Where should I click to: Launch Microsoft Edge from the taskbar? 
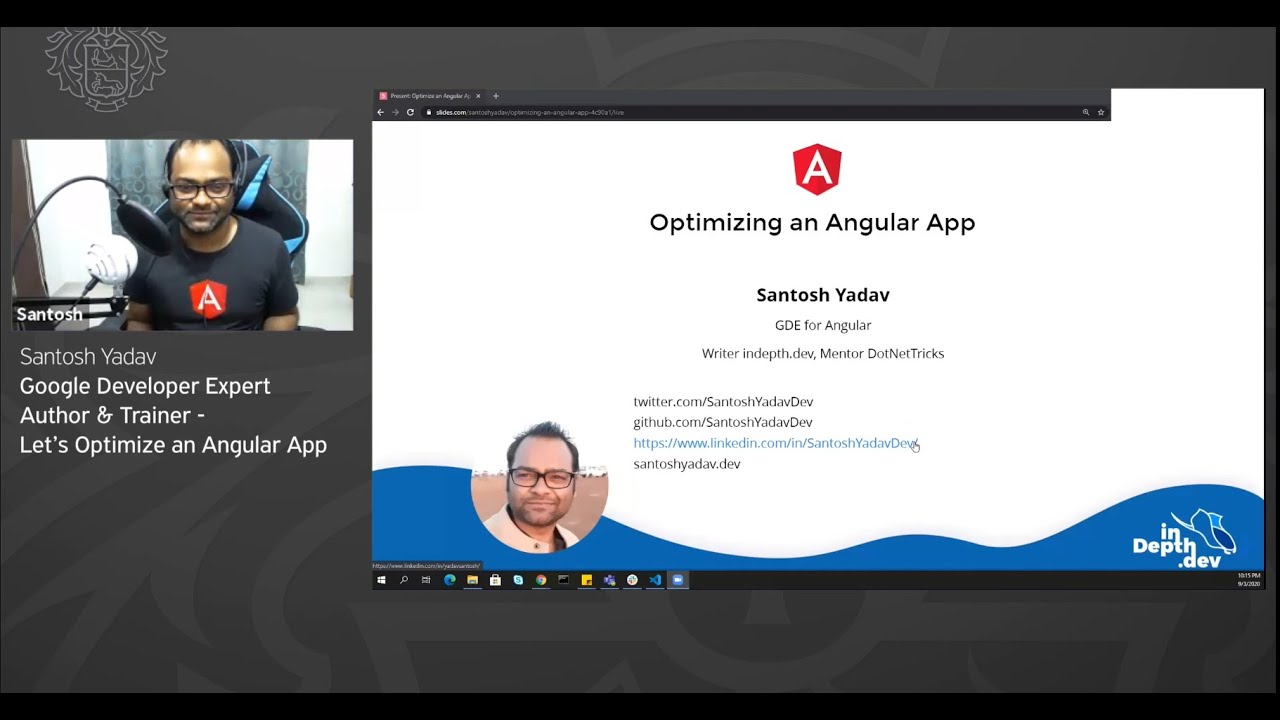449,580
